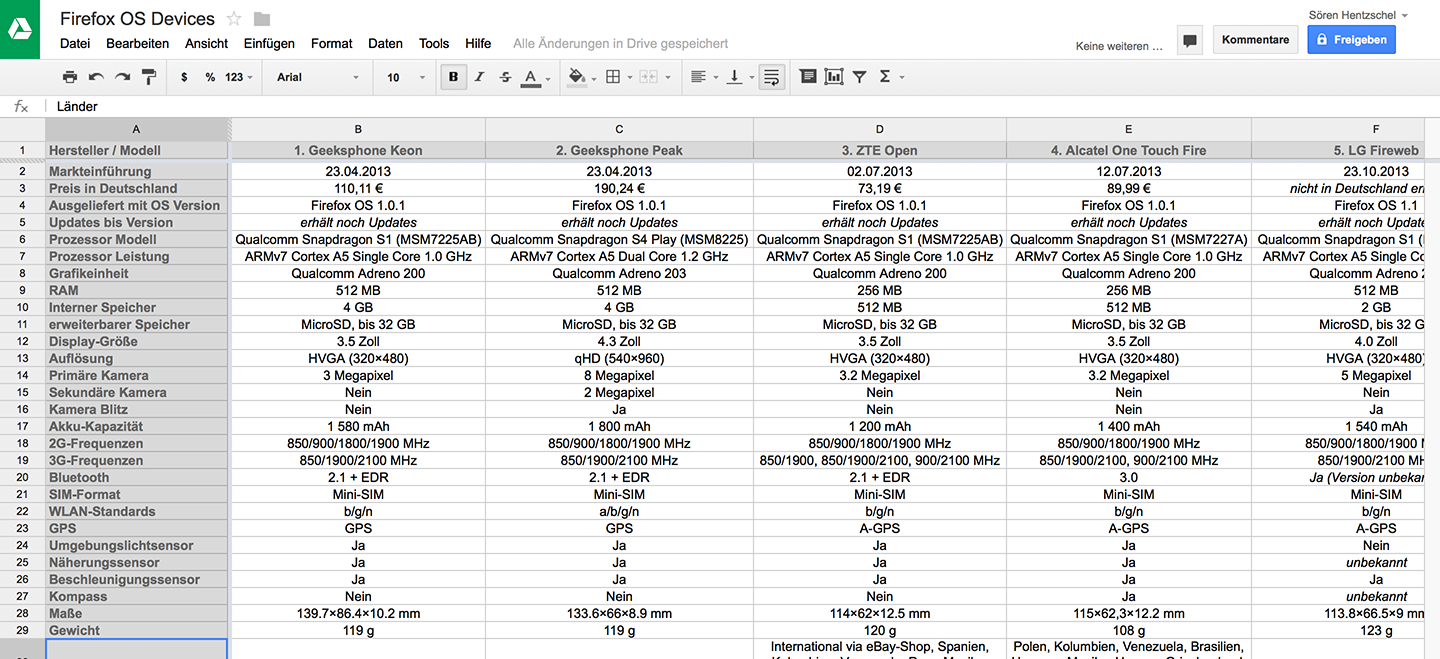Screen dimensions: 1440x659
Task: Click the 'Hersteller / Modell' header cell
Action: point(137,150)
